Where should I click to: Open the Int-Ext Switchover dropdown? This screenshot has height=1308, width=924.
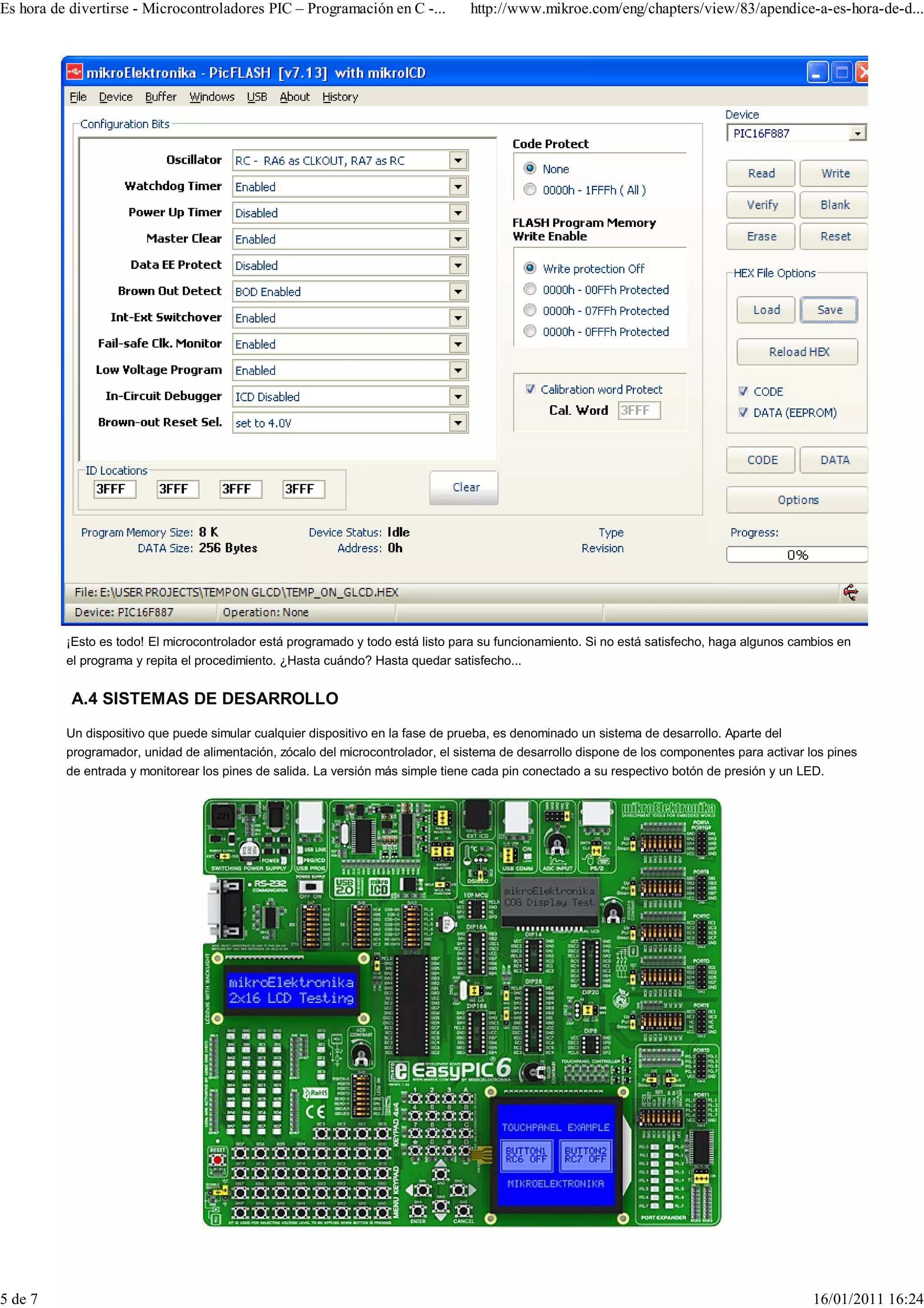(458, 318)
